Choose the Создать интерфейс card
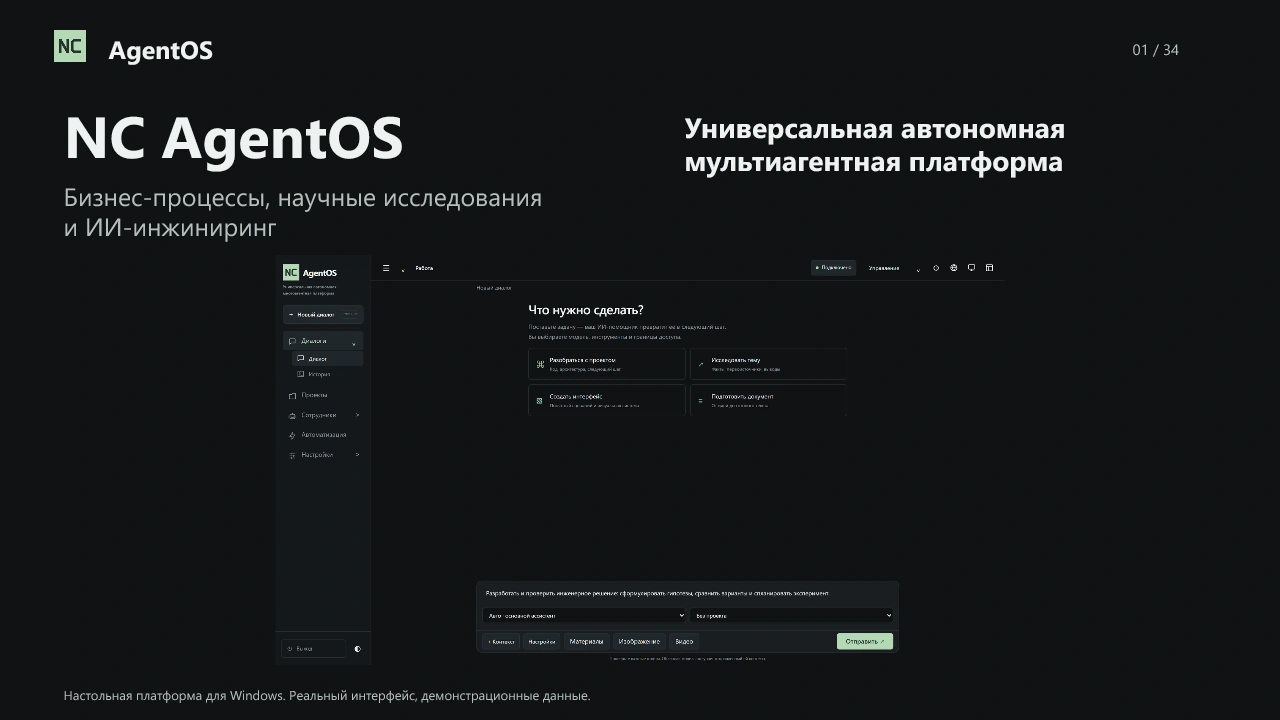 pos(607,399)
